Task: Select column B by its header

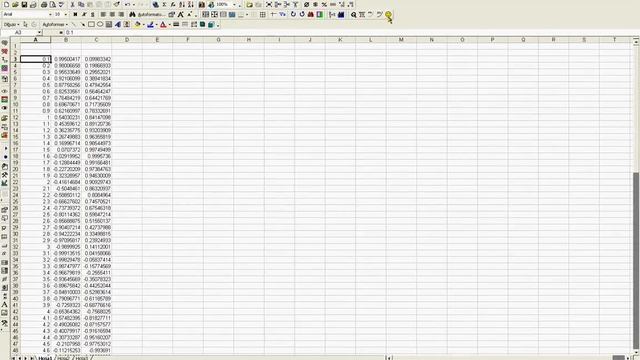Action: (66, 40)
